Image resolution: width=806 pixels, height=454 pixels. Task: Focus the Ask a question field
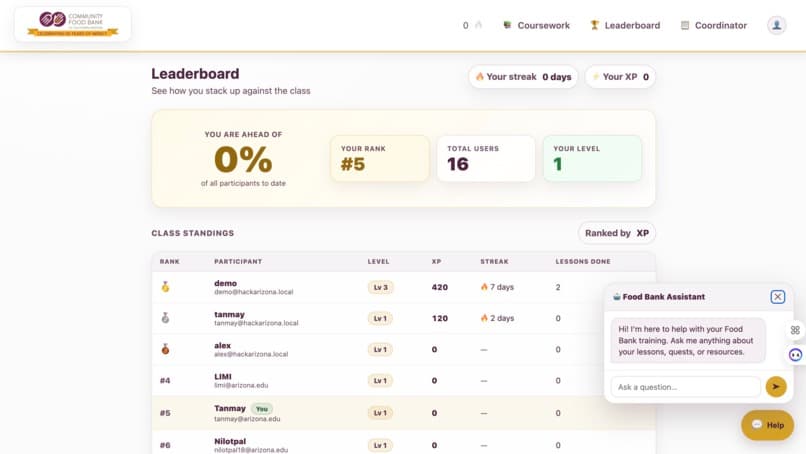686,387
